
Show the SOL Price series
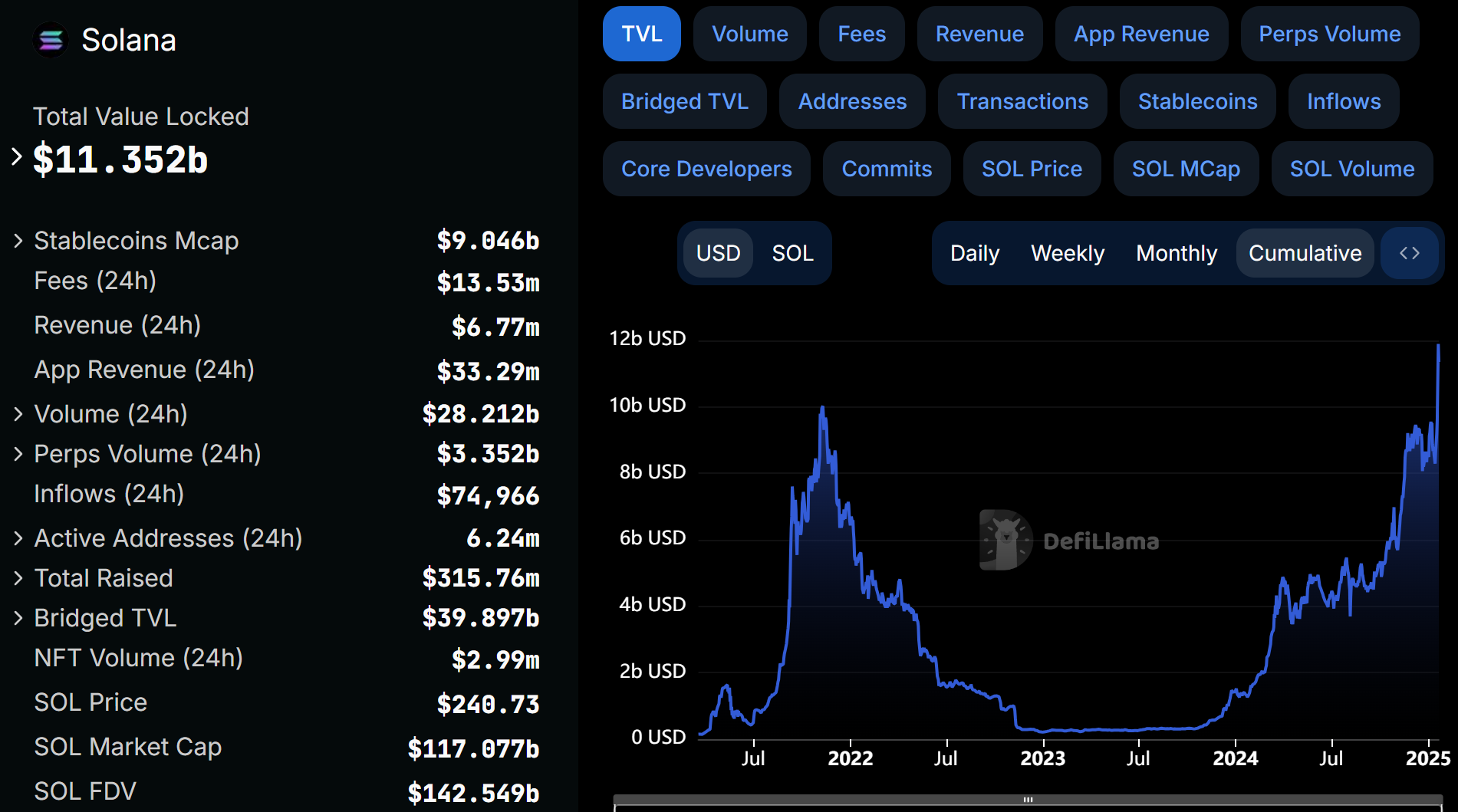click(x=1032, y=169)
